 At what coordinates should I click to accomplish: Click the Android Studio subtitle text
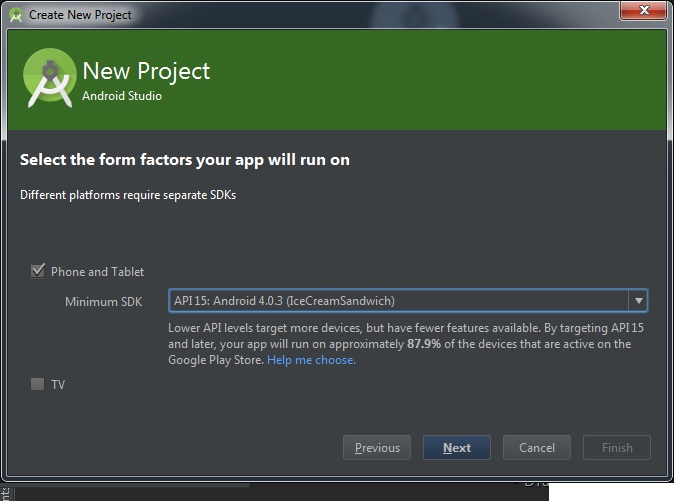click(122, 95)
